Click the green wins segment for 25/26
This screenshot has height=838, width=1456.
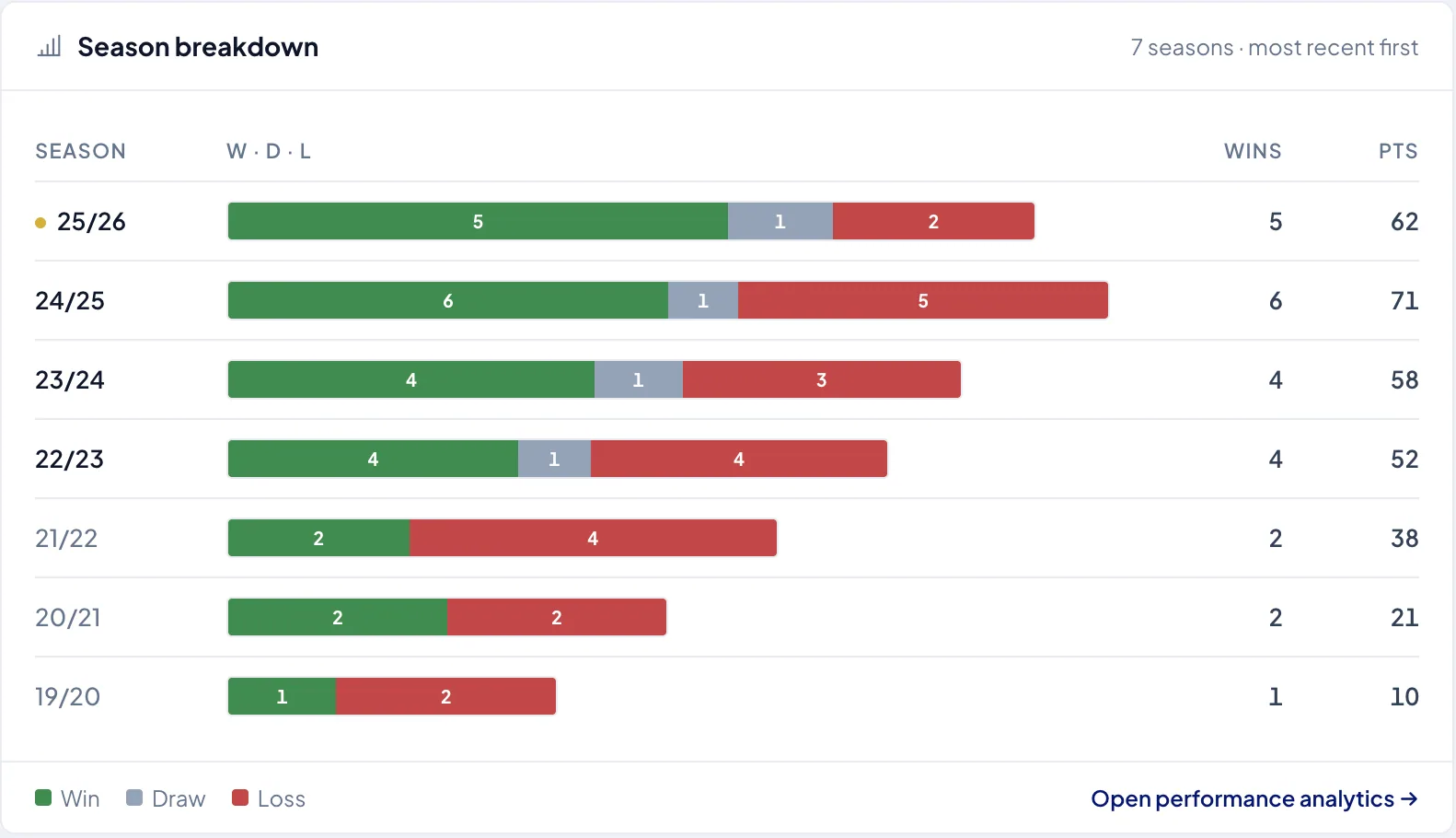(478, 221)
